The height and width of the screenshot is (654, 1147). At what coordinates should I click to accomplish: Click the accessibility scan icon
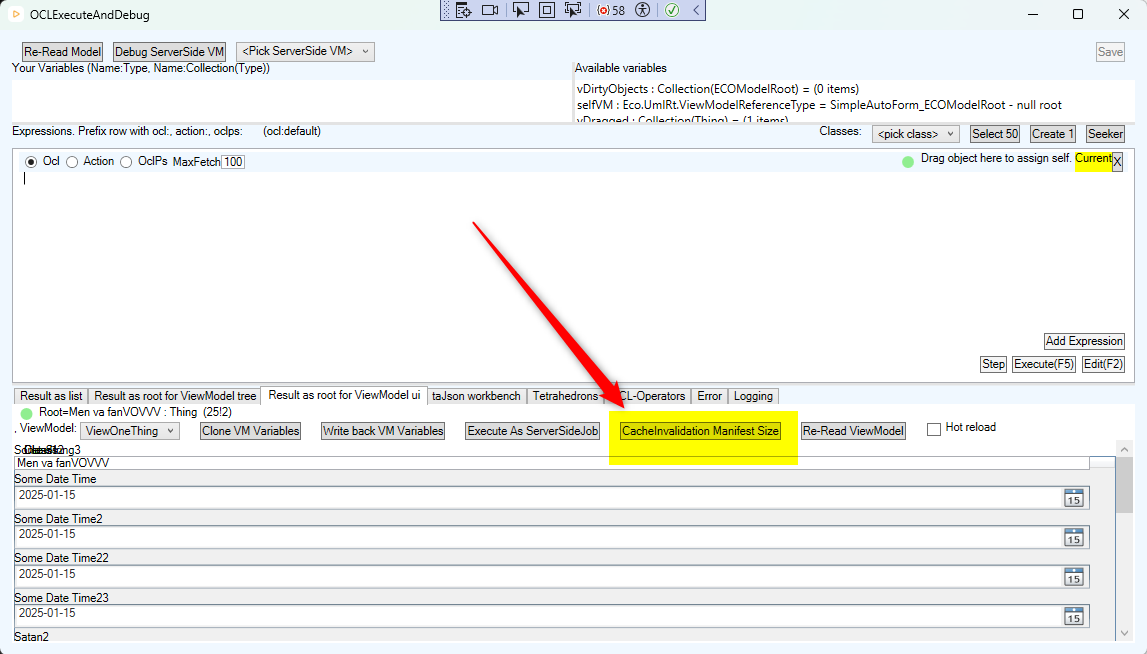[x=643, y=10]
